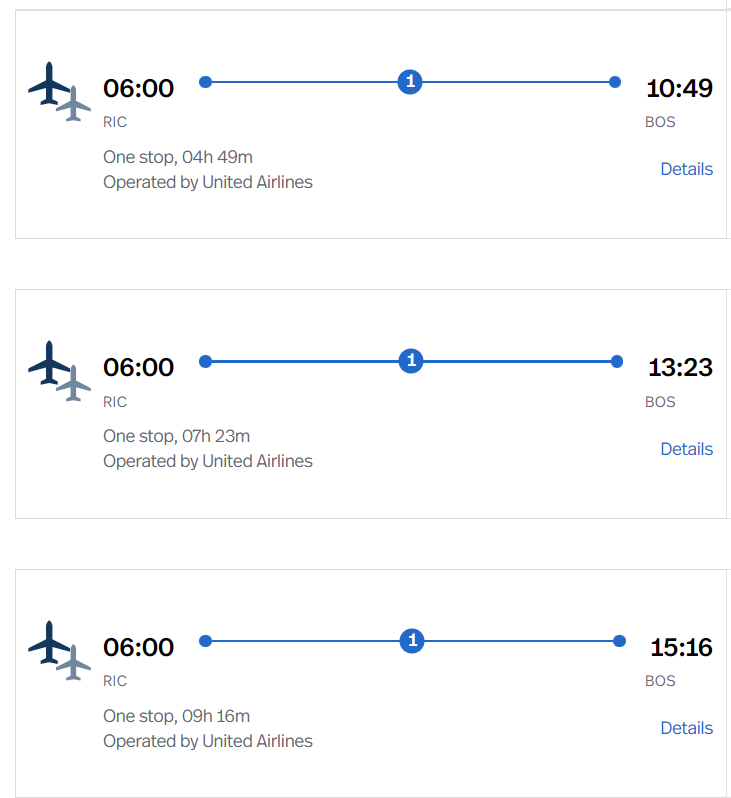Open Details for the flight arriving 13:23
This screenshot has width=731, height=798.
coord(686,449)
